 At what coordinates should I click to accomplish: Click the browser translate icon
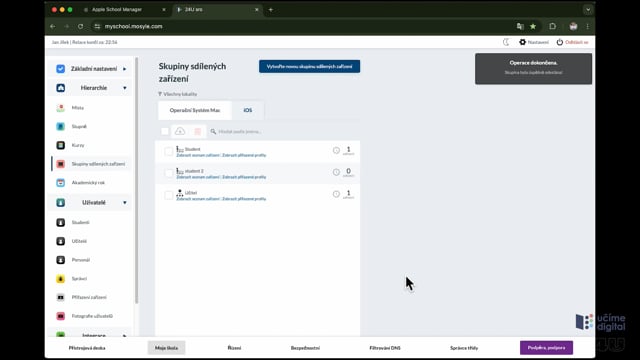(520, 26)
